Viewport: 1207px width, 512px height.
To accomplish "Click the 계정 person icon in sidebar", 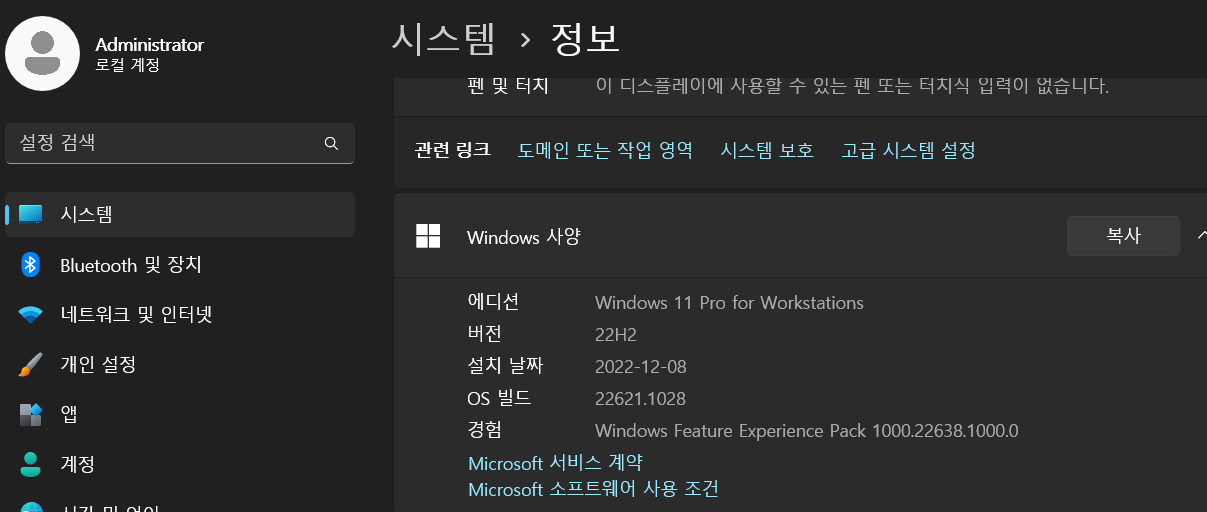I will (x=31, y=464).
